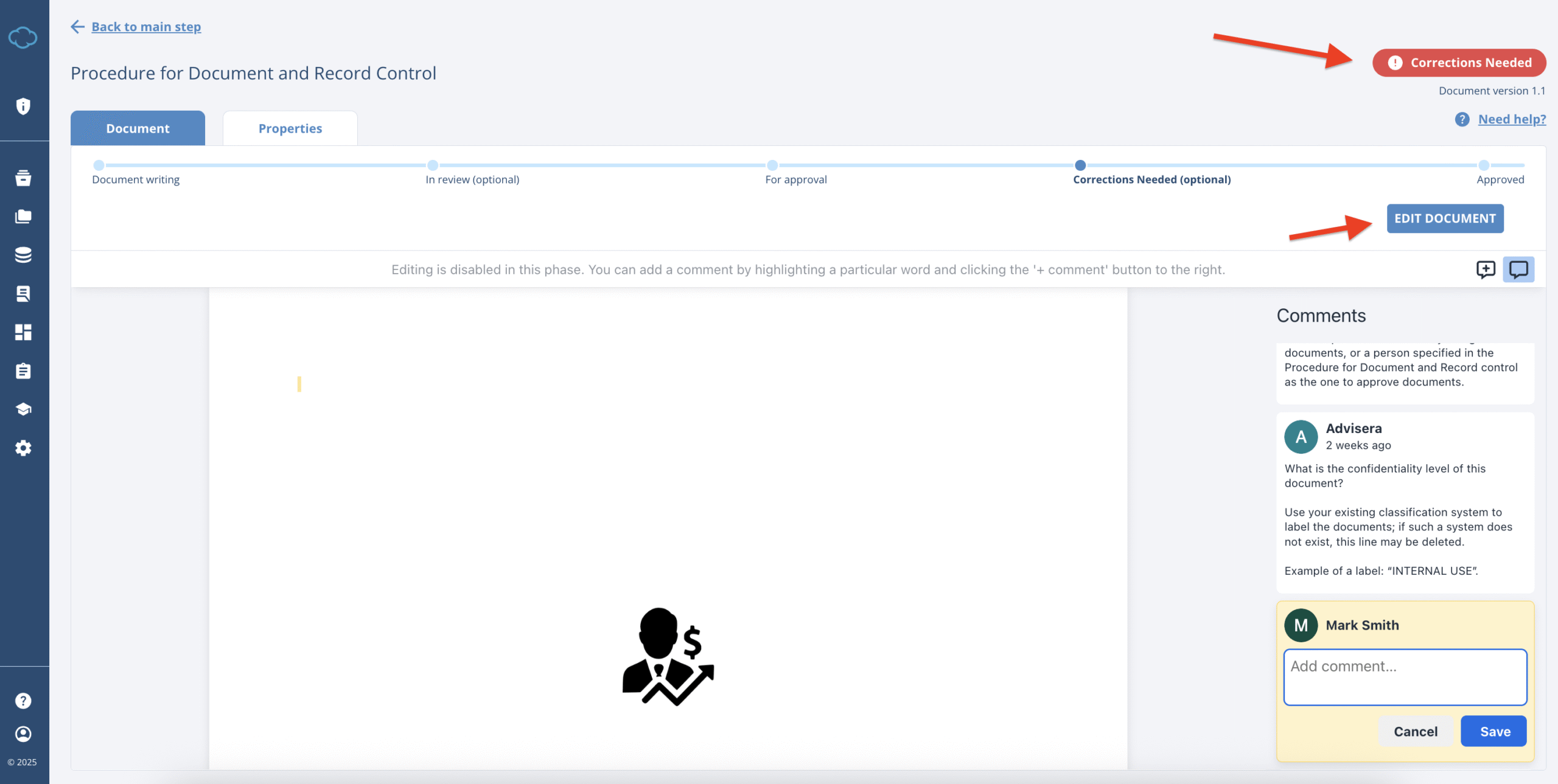Open the user profile icon at bottom
This screenshot has width=1558, height=784.
[23, 734]
